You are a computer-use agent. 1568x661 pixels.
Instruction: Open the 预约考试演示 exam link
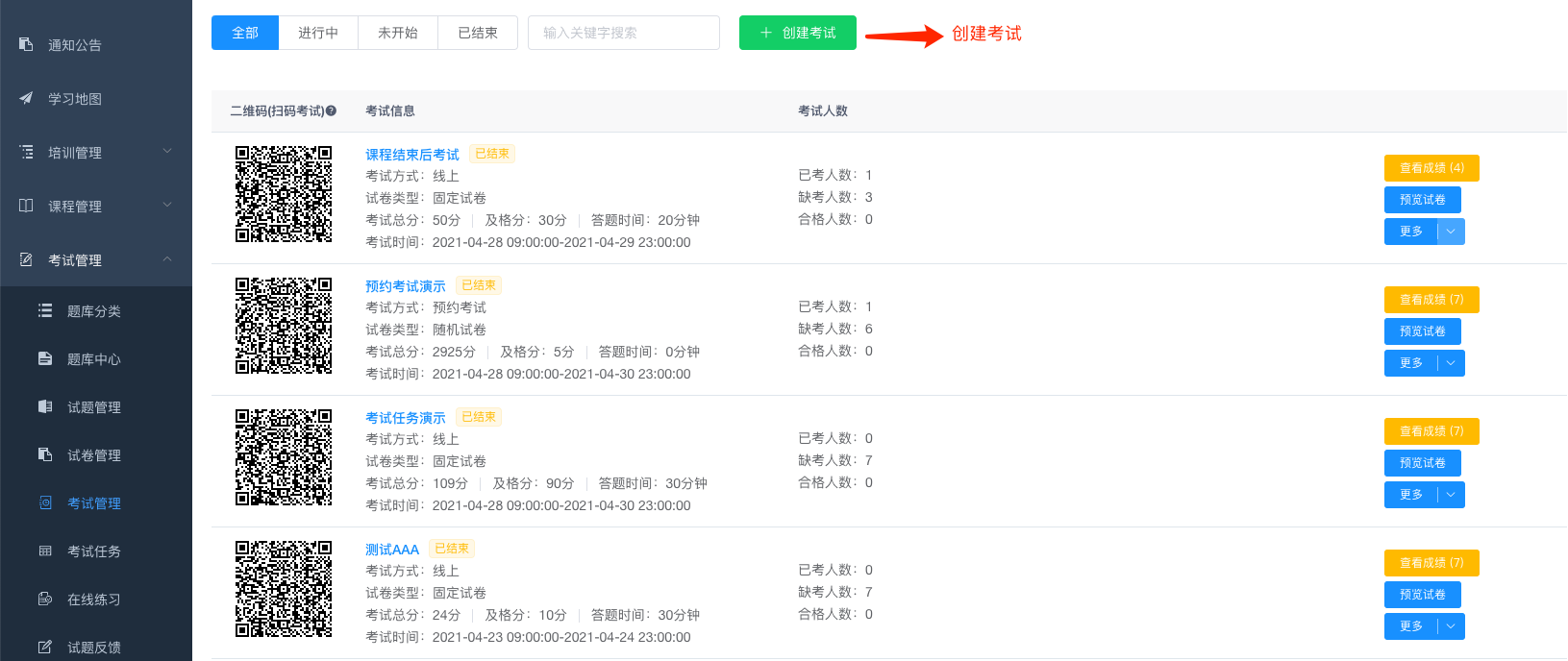(x=406, y=286)
